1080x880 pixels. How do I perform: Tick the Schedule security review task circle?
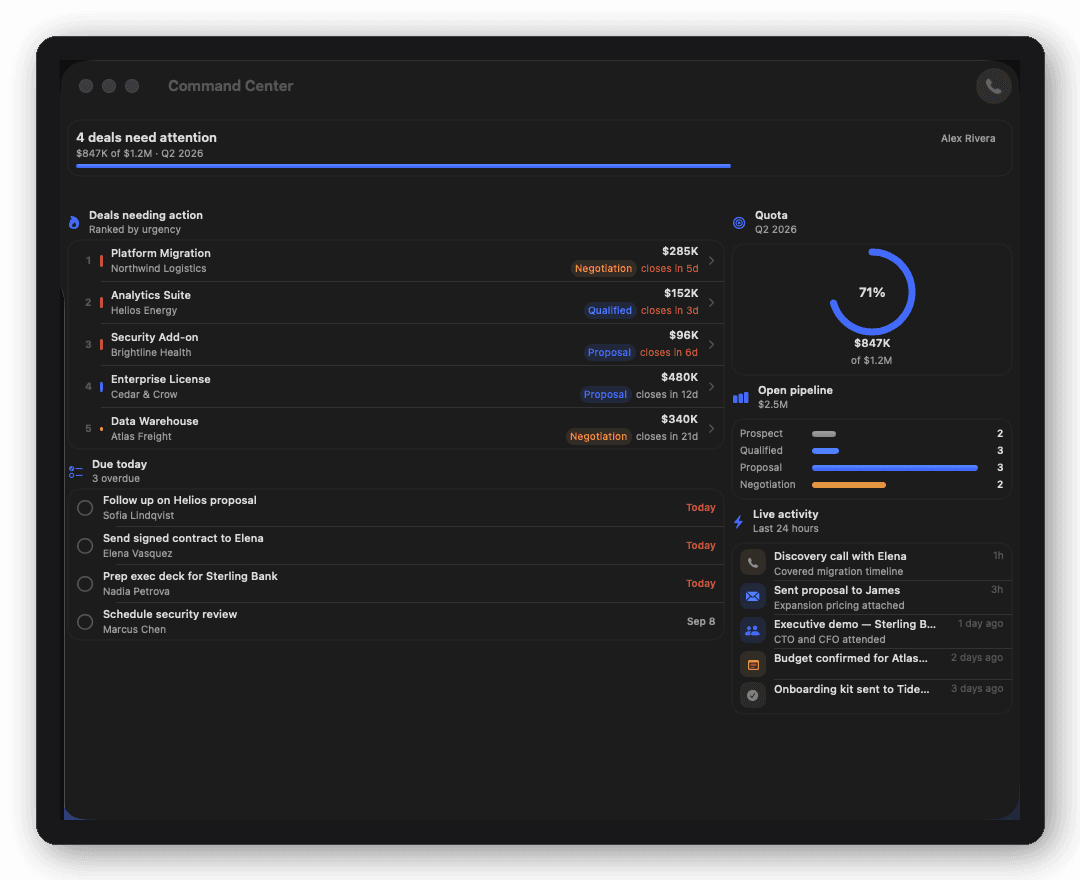[x=85, y=622]
